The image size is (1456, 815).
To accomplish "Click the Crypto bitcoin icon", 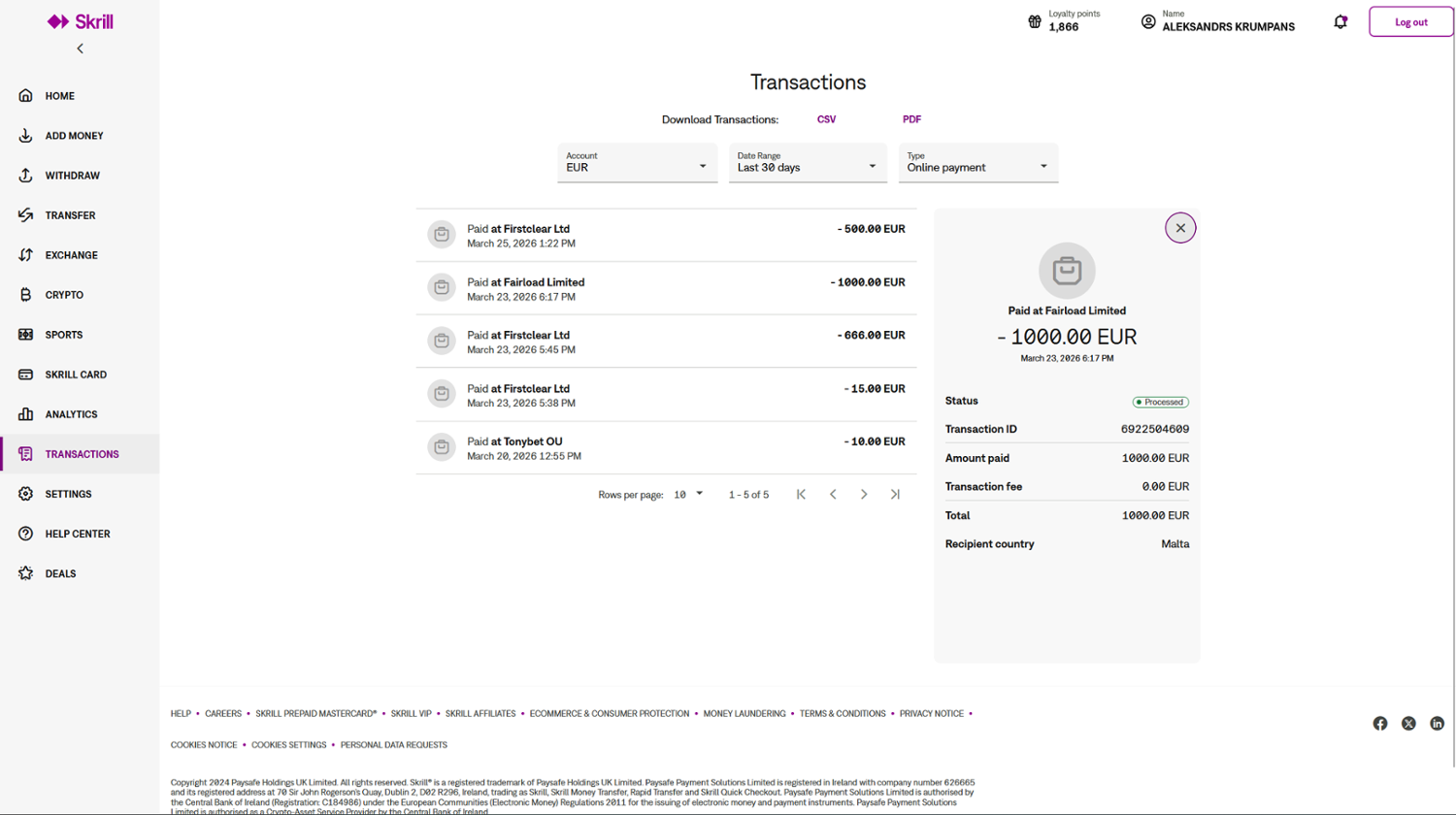I will 25,295.
